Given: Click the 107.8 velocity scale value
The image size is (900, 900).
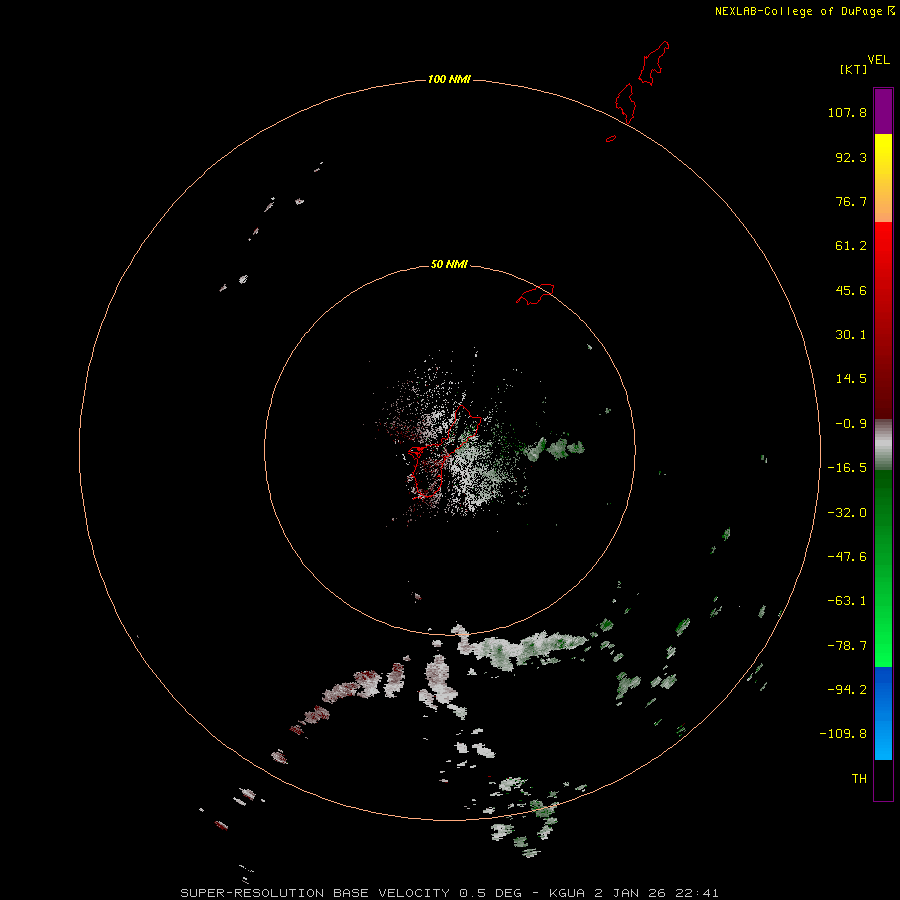Looking at the screenshot, I should click(847, 112).
